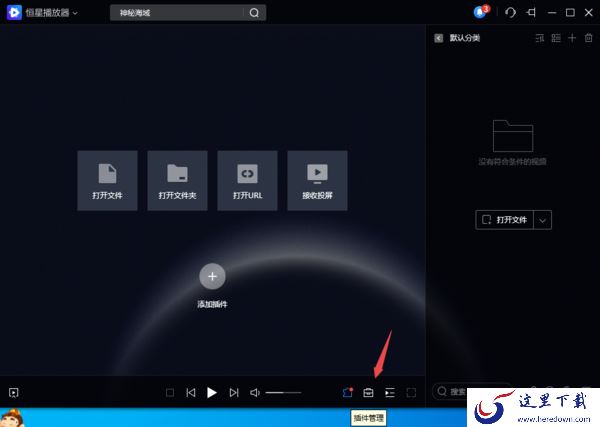Viewport: 600px width, 427px height.
Task: Click the 默认分类 category label
Action: (x=465, y=38)
